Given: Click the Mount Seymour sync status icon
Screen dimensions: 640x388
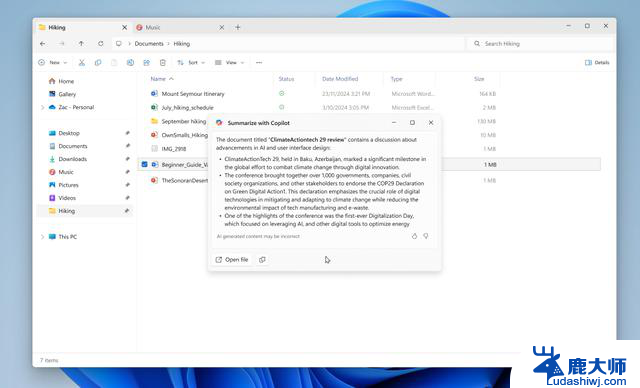Looking at the screenshot, I should pyautogui.click(x=282, y=93).
